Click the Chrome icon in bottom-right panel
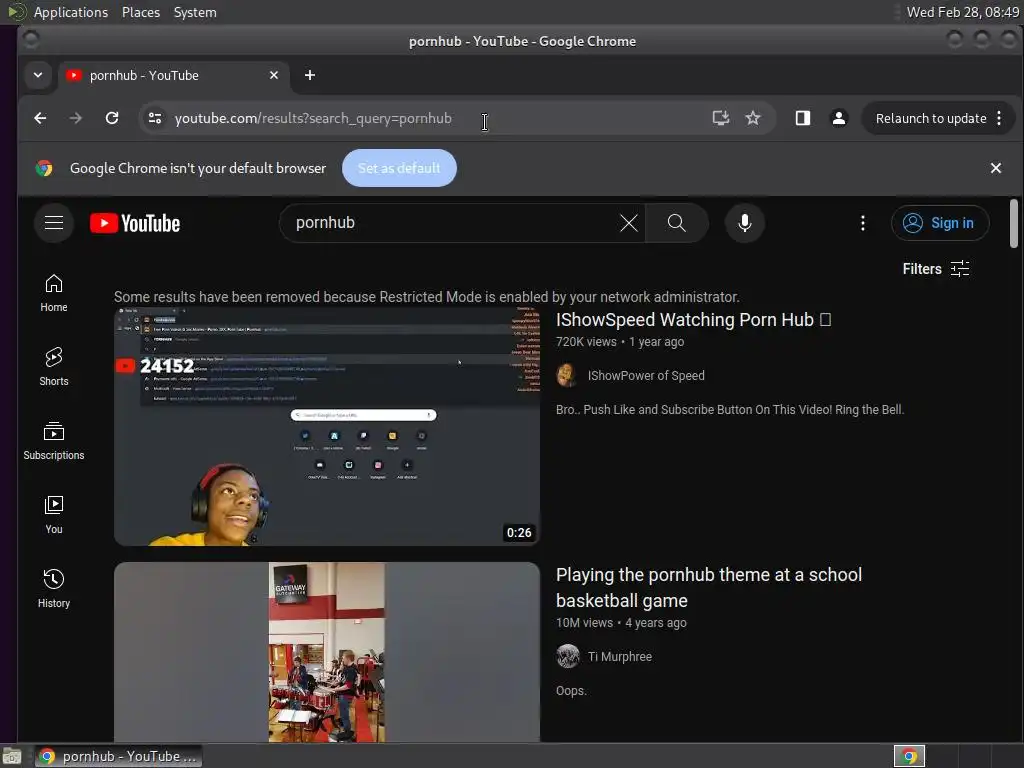 tap(909, 756)
